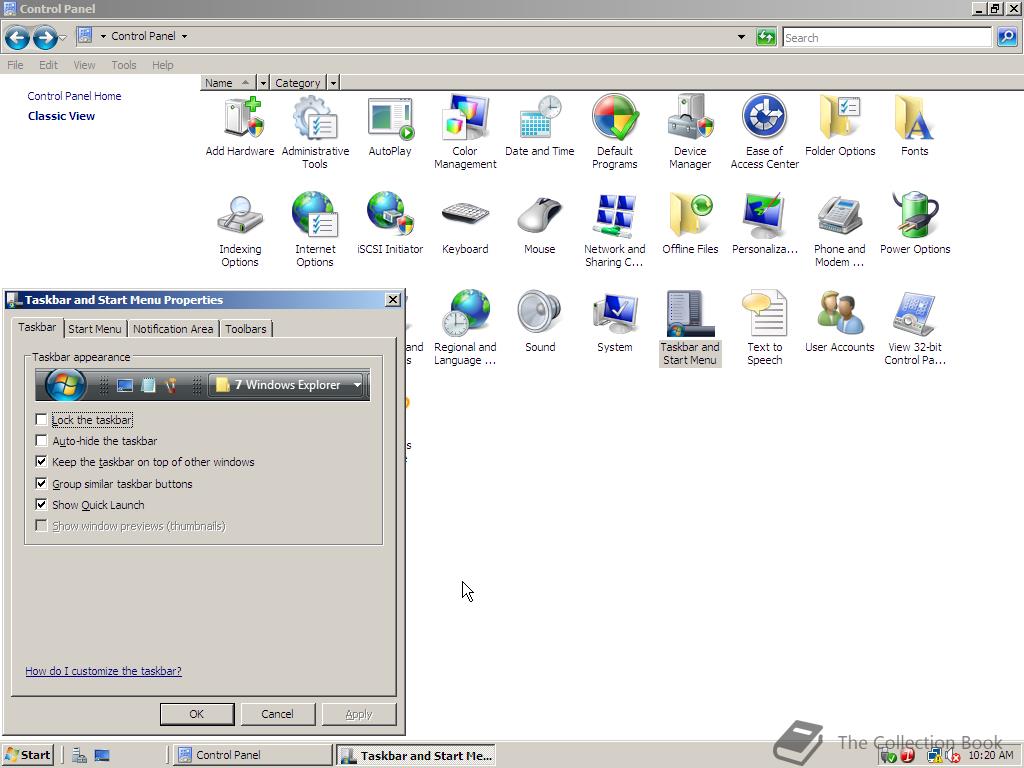
Task: Open the Help menu
Action: coord(163,65)
